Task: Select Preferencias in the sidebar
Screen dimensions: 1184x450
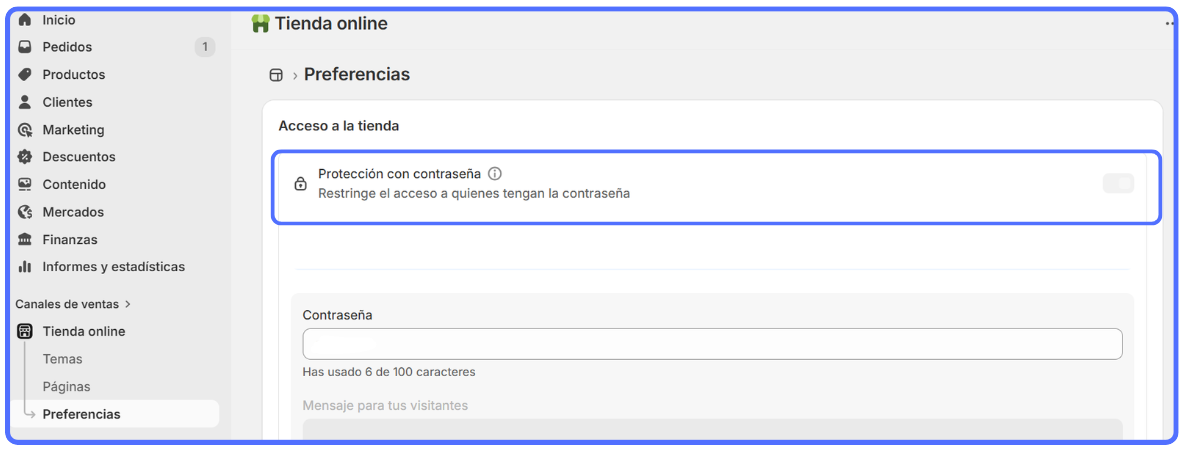Action: (81, 414)
